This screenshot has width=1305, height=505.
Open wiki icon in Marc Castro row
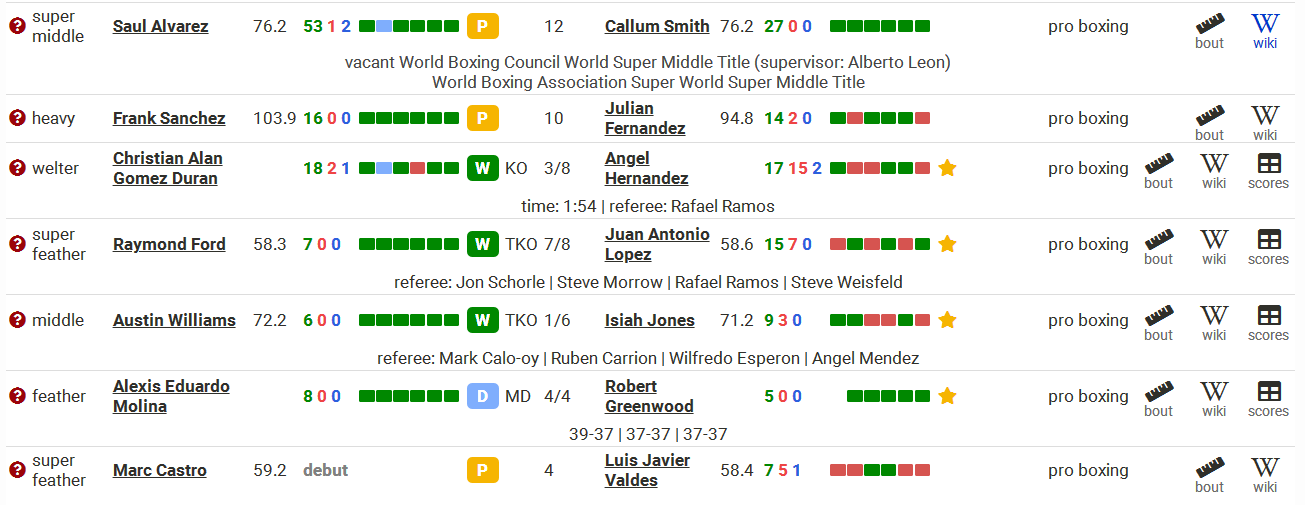pos(1265,474)
